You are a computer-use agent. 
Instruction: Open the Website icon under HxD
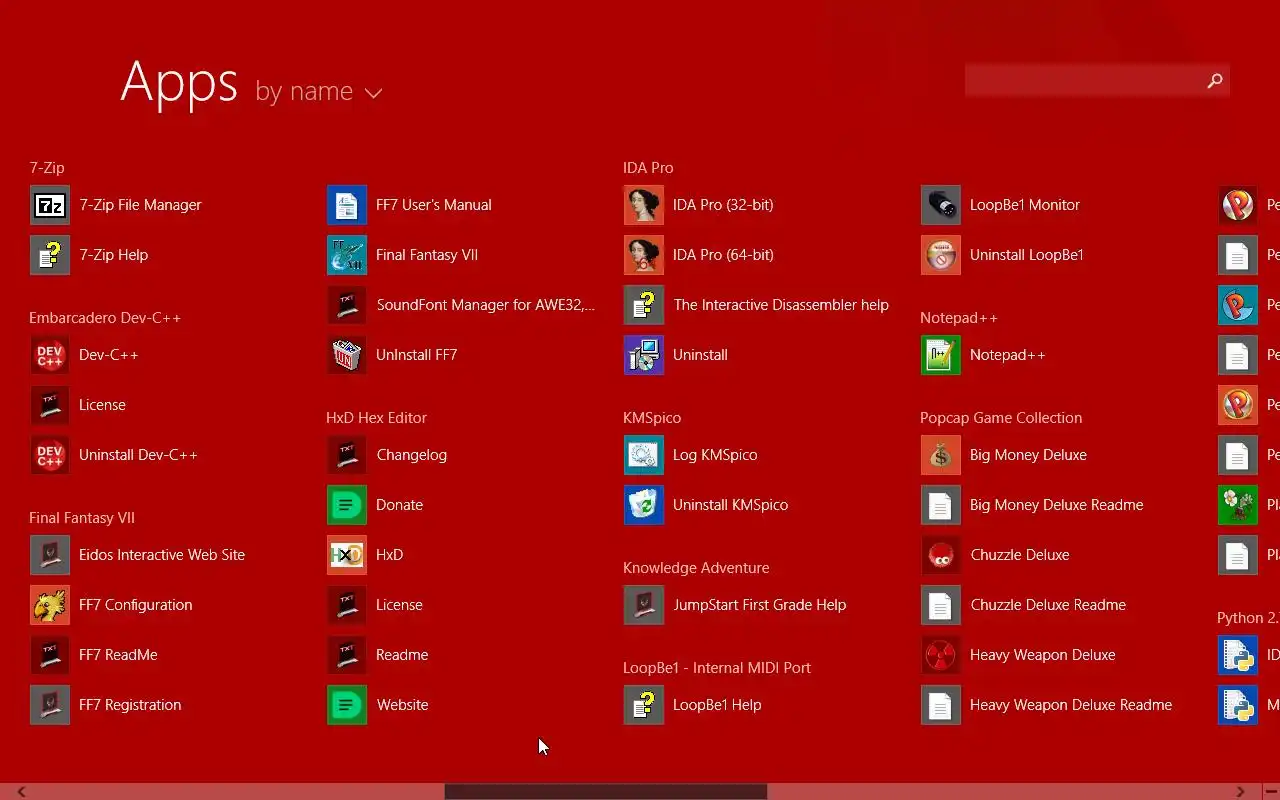tap(347, 705)
